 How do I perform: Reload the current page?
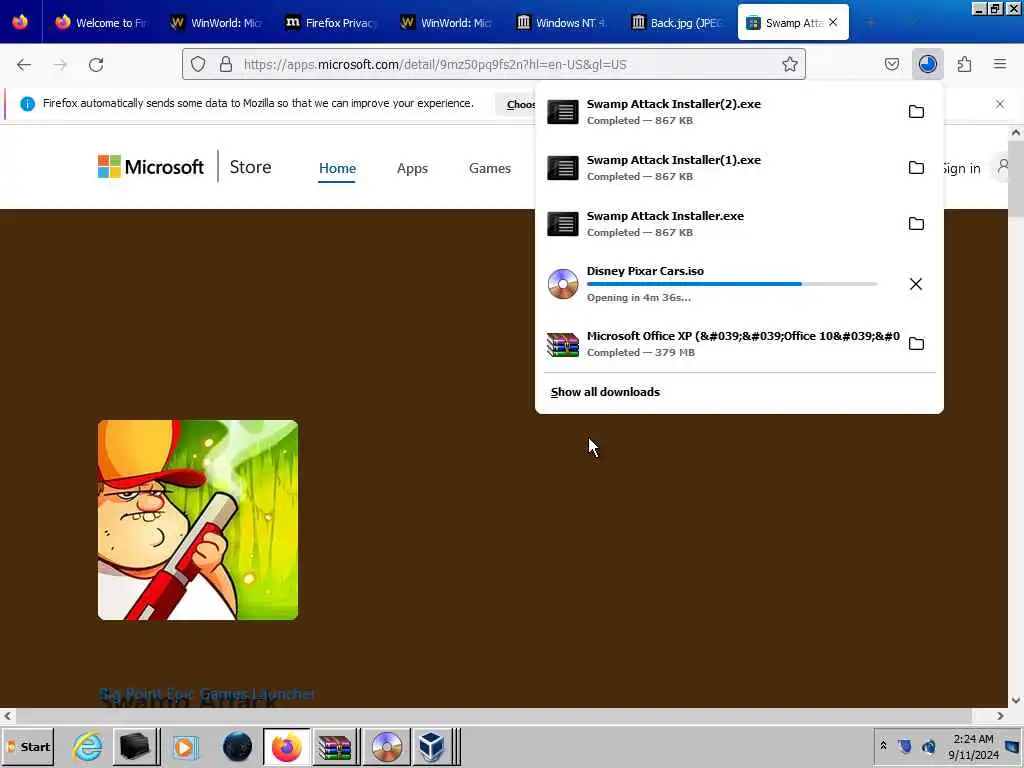(x=96, y=65)
